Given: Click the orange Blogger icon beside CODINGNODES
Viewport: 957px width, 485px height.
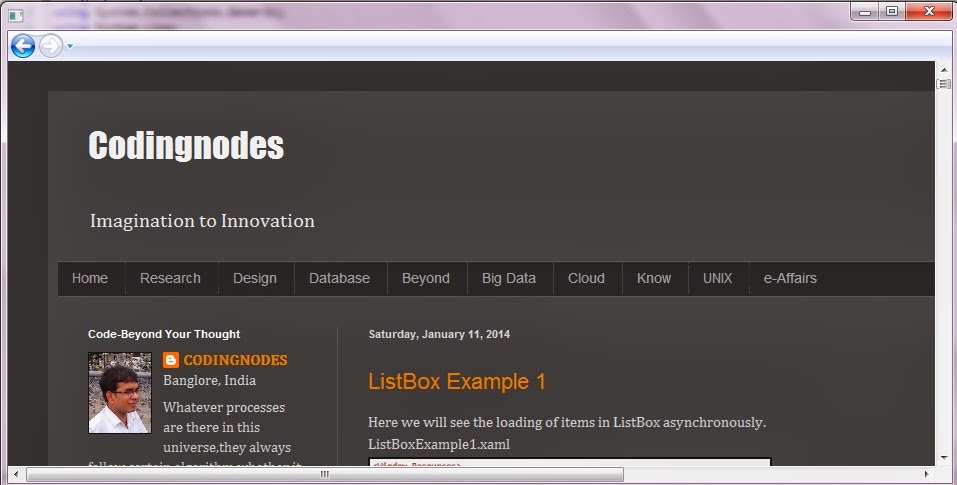Looking at the screenshot, I should [x=171, y=360].
